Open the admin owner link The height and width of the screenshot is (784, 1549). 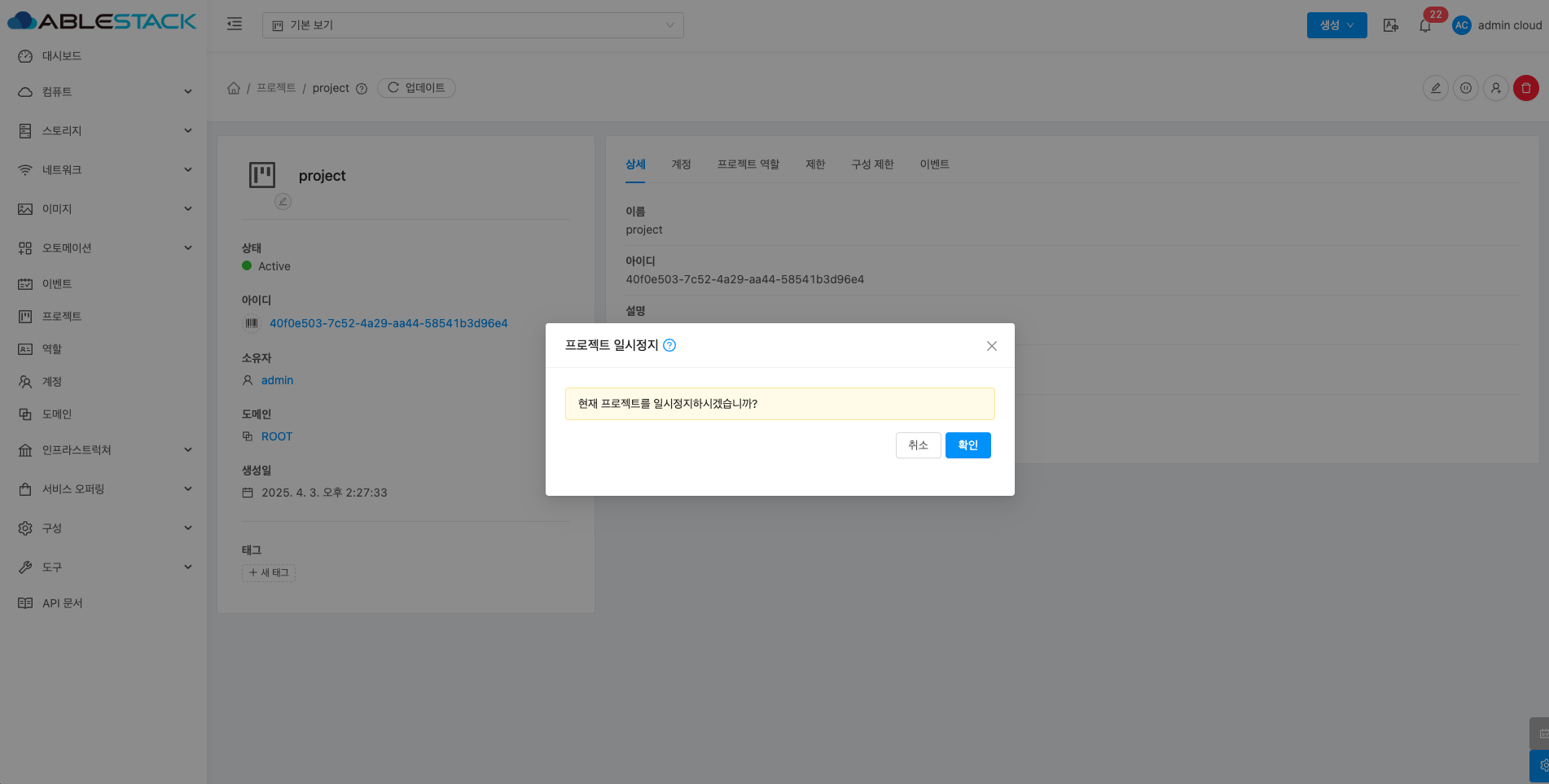click(277, 380)
